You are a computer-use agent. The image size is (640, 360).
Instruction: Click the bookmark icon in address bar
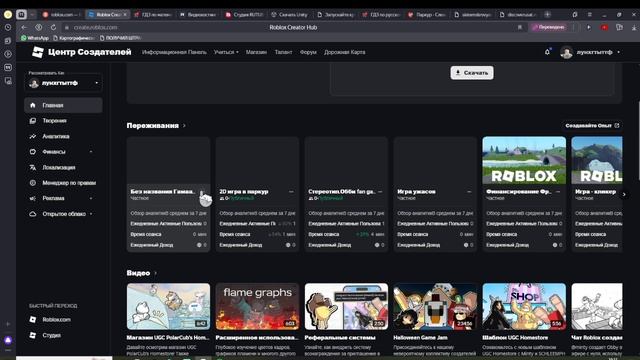(520, 27)
